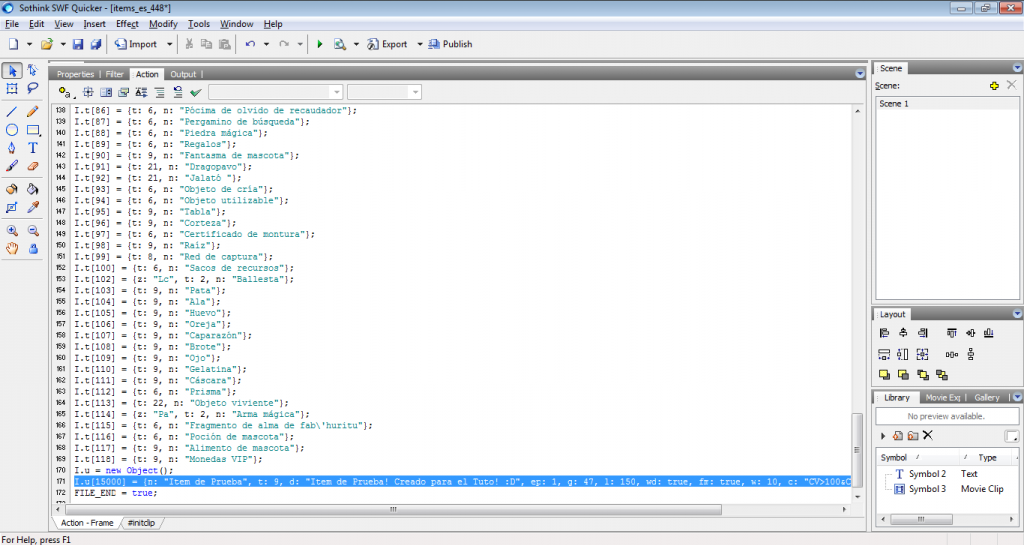Select the Line drawing tool
This screenshot has width=1024, height=545.
pyautogui.click(x=12, y=112)
